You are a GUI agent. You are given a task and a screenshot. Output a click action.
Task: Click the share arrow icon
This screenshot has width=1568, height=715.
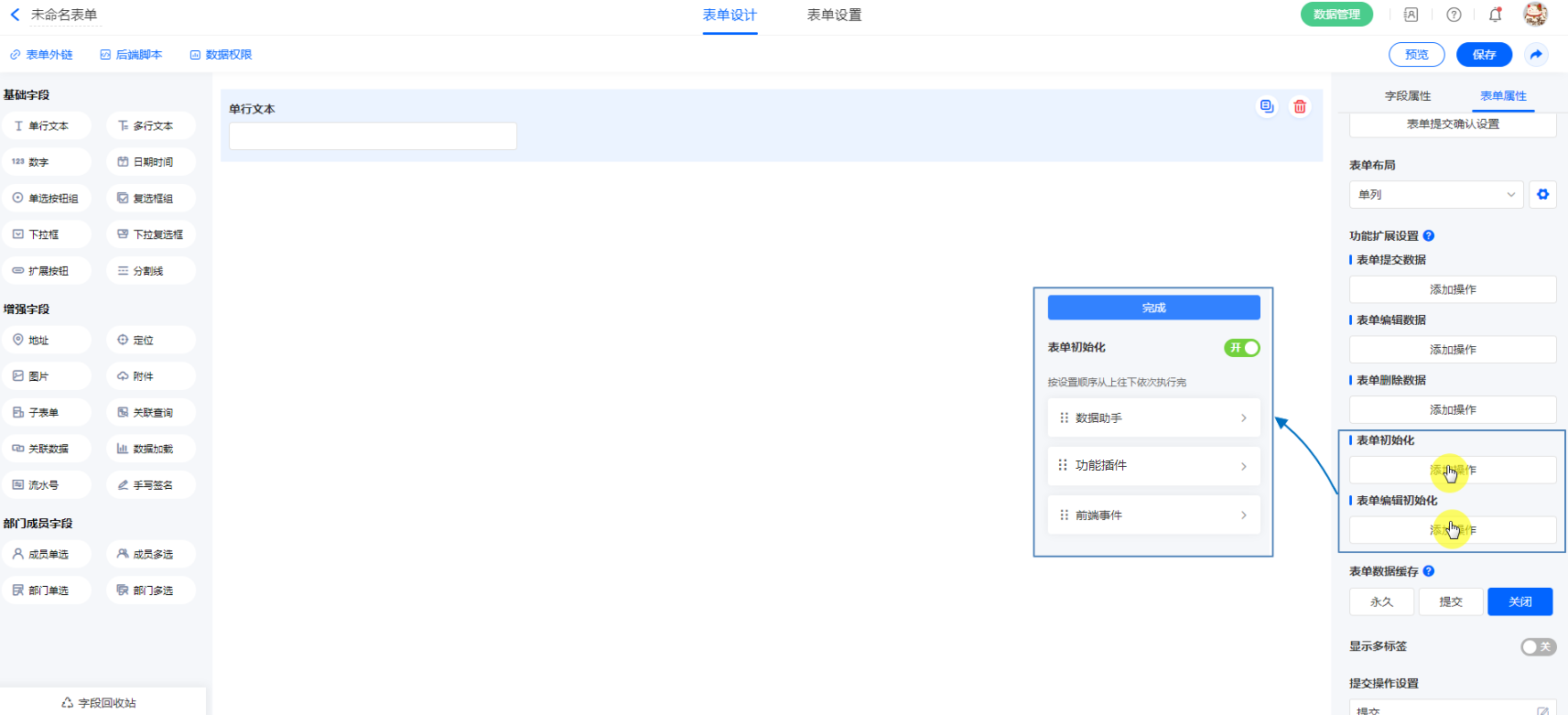1536,55
